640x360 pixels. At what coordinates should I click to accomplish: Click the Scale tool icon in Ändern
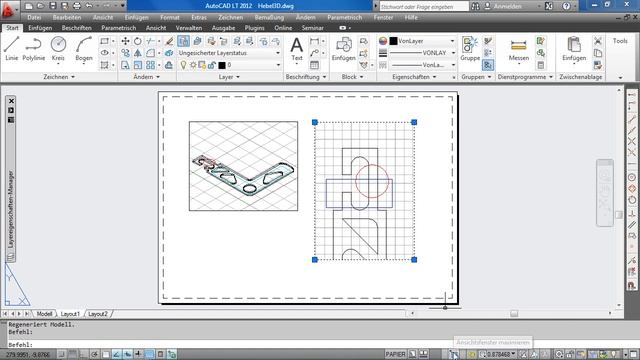pos(138,65)
